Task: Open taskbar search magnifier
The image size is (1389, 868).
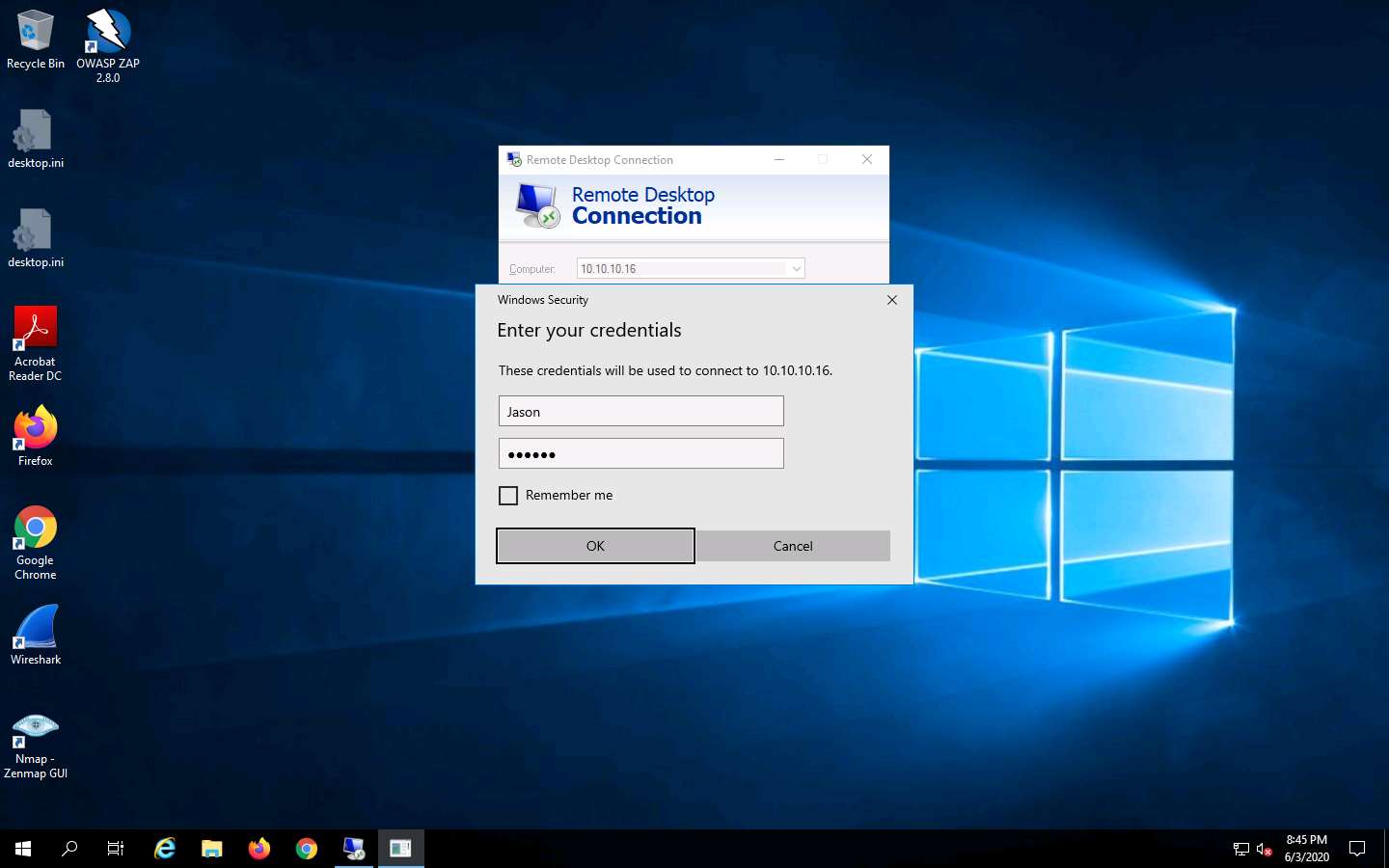Action: coord(69,849)
